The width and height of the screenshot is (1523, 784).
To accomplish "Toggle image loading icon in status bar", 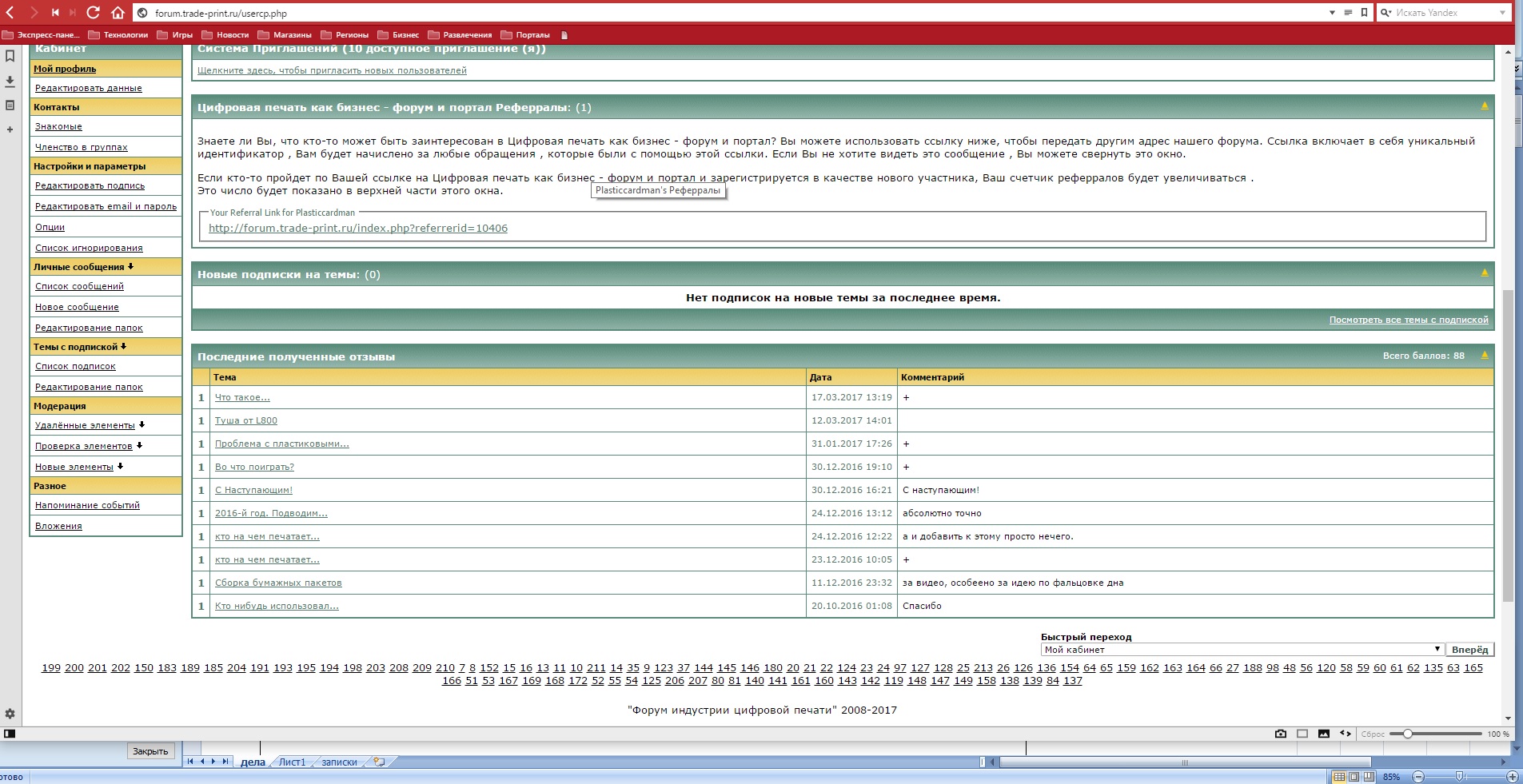I will point(1324,734).
